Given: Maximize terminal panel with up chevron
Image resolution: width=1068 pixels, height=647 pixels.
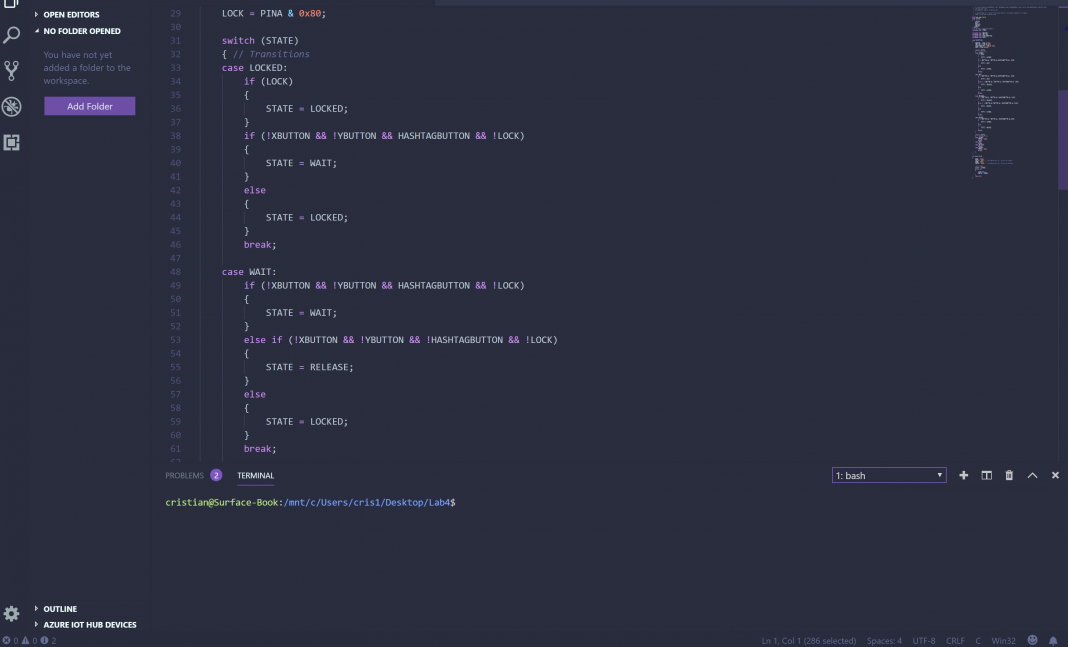Looking at the screenshot, I should click(x=1032, y=475).
